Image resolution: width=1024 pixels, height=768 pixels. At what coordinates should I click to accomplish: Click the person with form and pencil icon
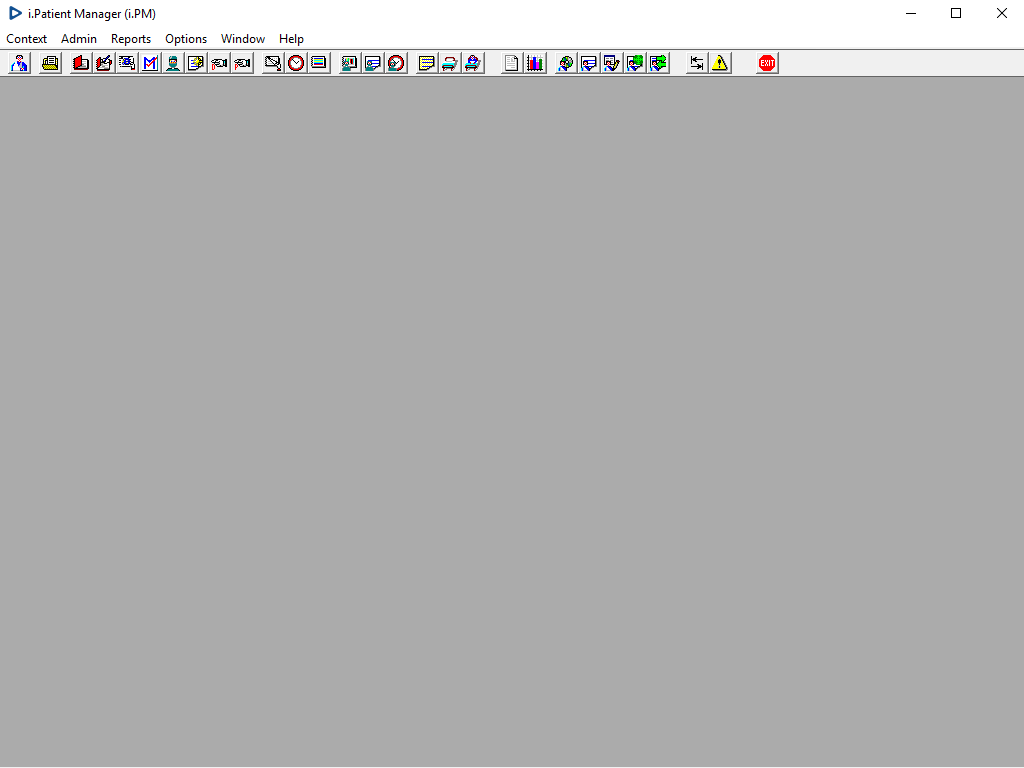[612, 63]
